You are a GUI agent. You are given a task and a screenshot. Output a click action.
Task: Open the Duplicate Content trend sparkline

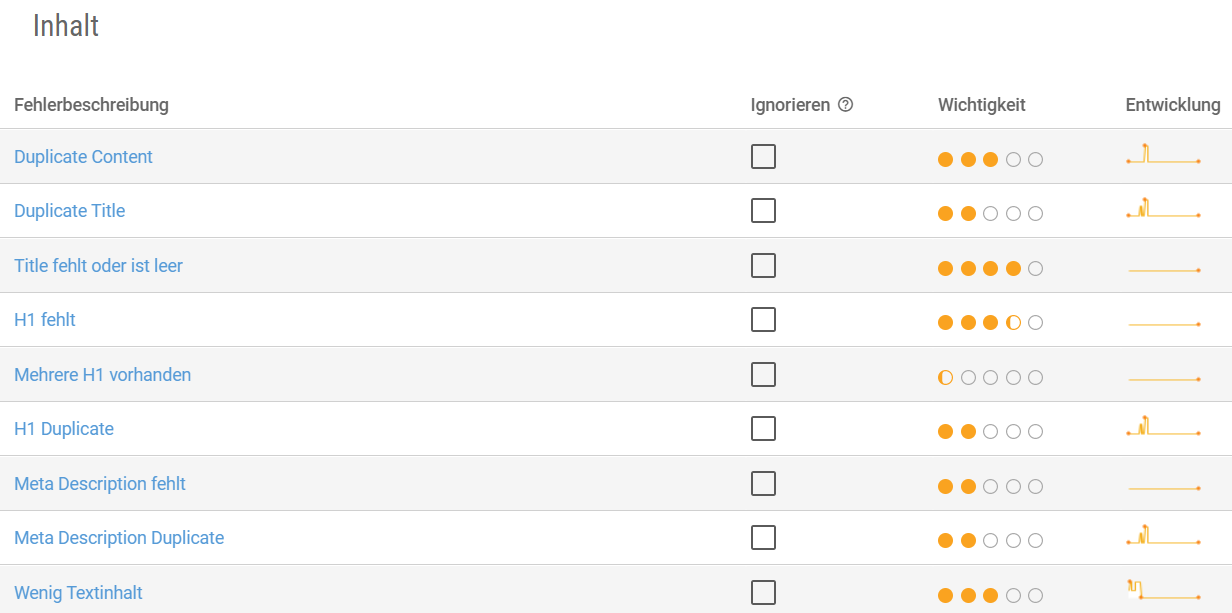(1163, 154)
